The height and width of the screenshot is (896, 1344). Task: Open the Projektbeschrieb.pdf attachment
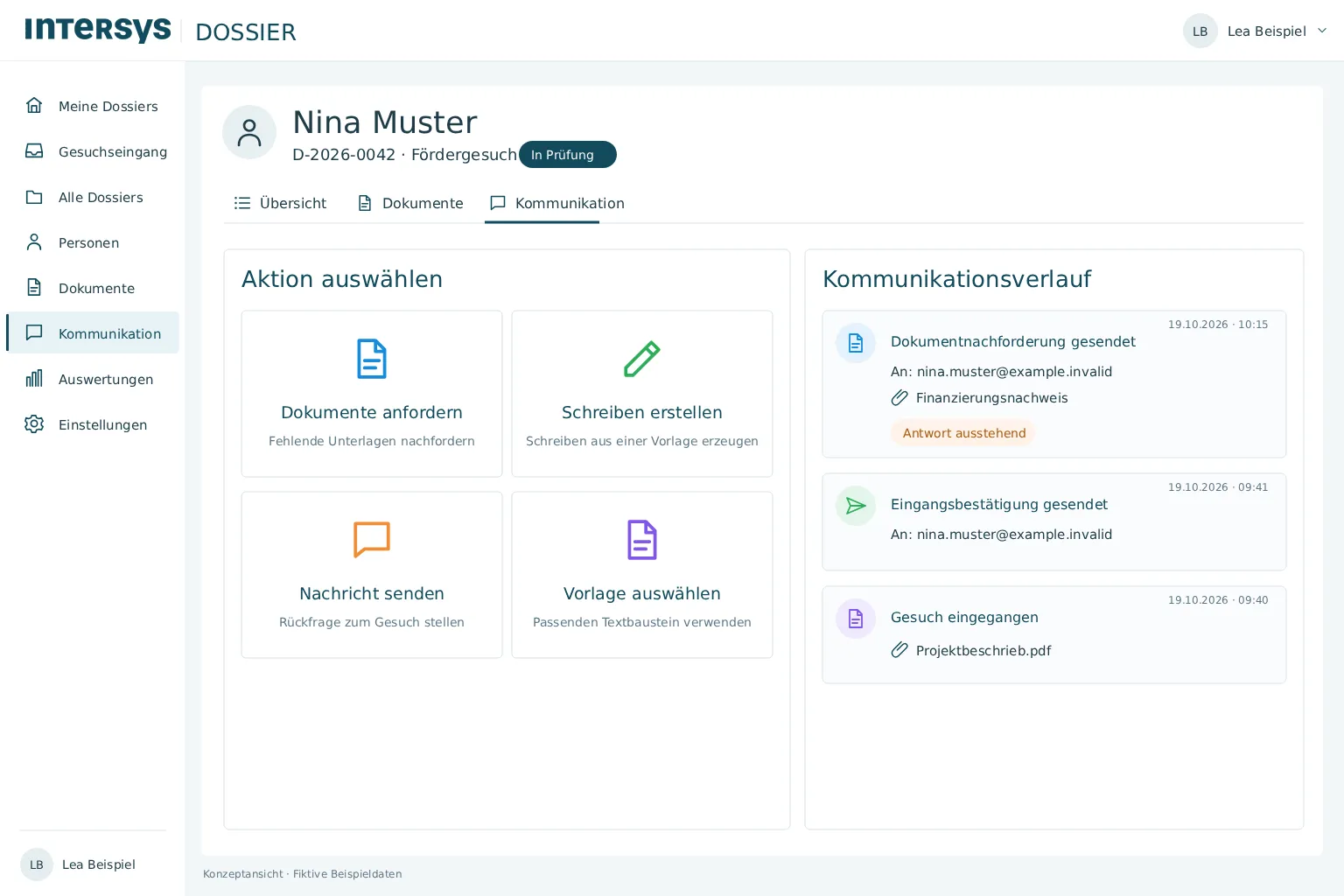[983, 650]
